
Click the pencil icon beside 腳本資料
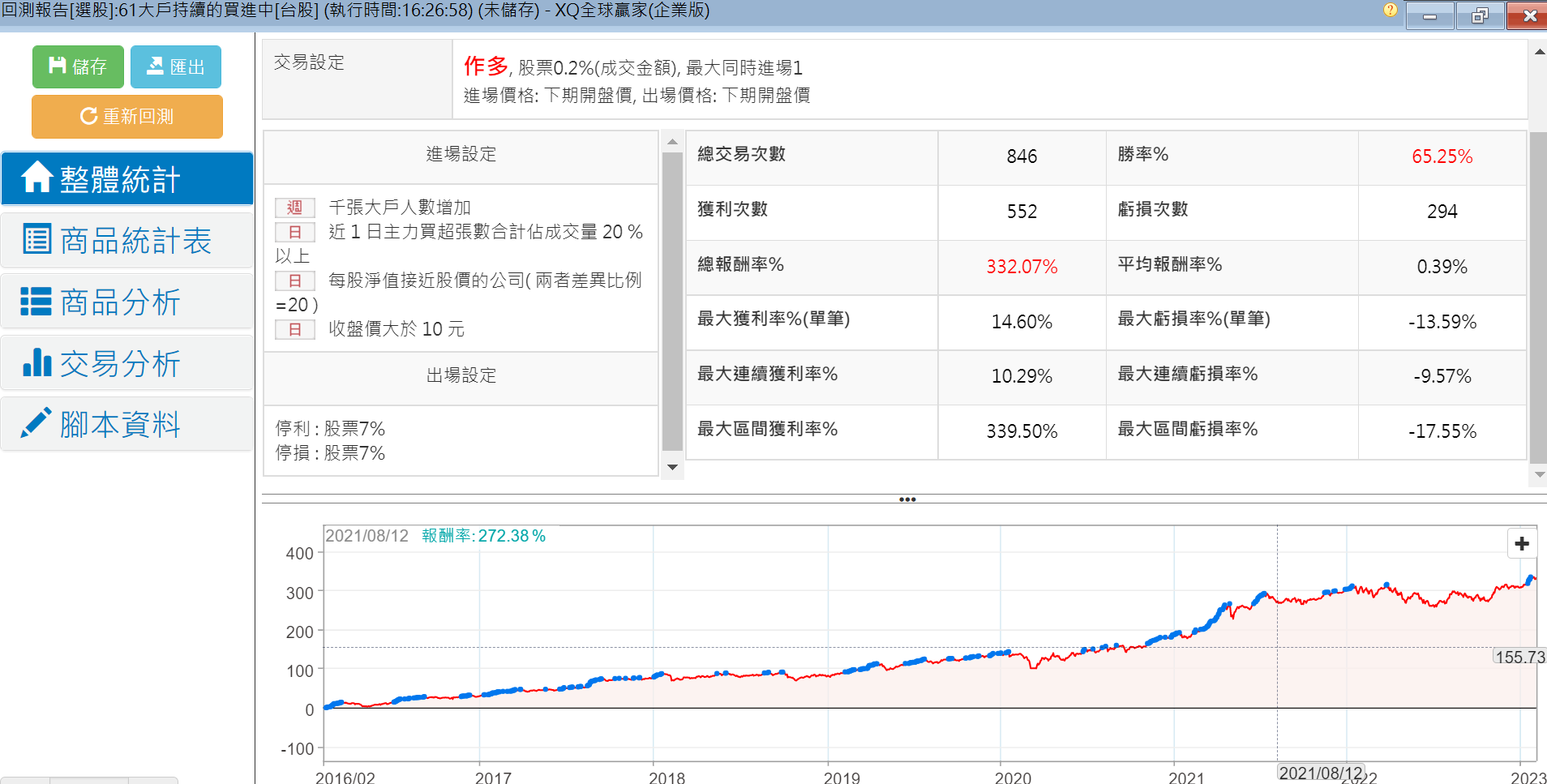point(36,423)
